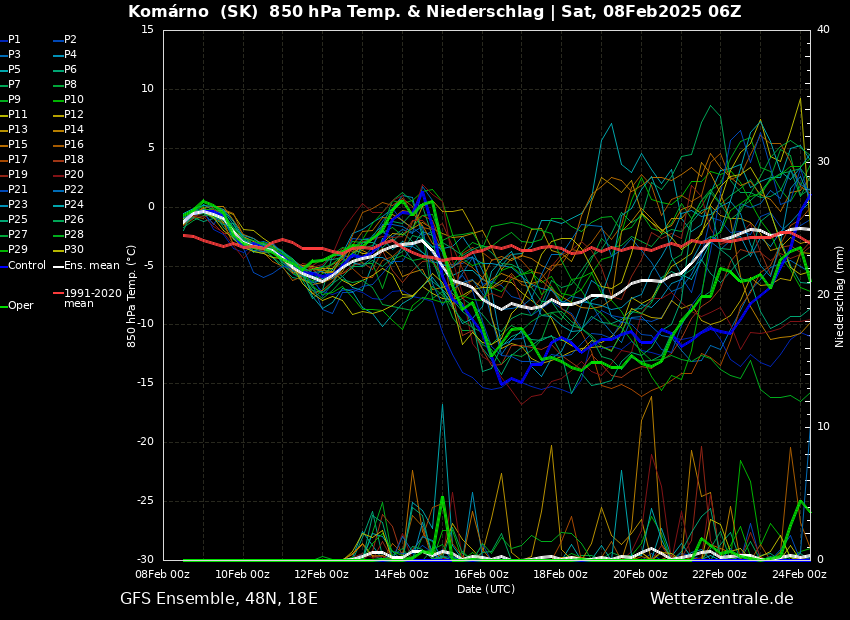
Task: Click the P1 legend entry
Action: (14, 40)
